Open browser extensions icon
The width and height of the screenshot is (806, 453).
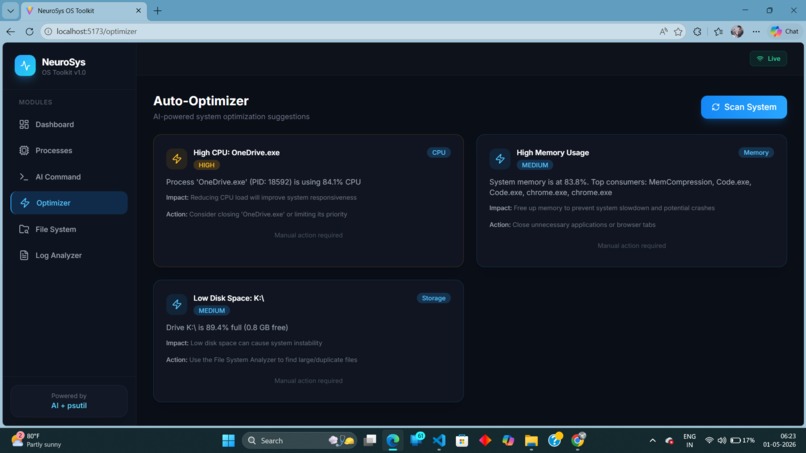[x=697, y=31]
